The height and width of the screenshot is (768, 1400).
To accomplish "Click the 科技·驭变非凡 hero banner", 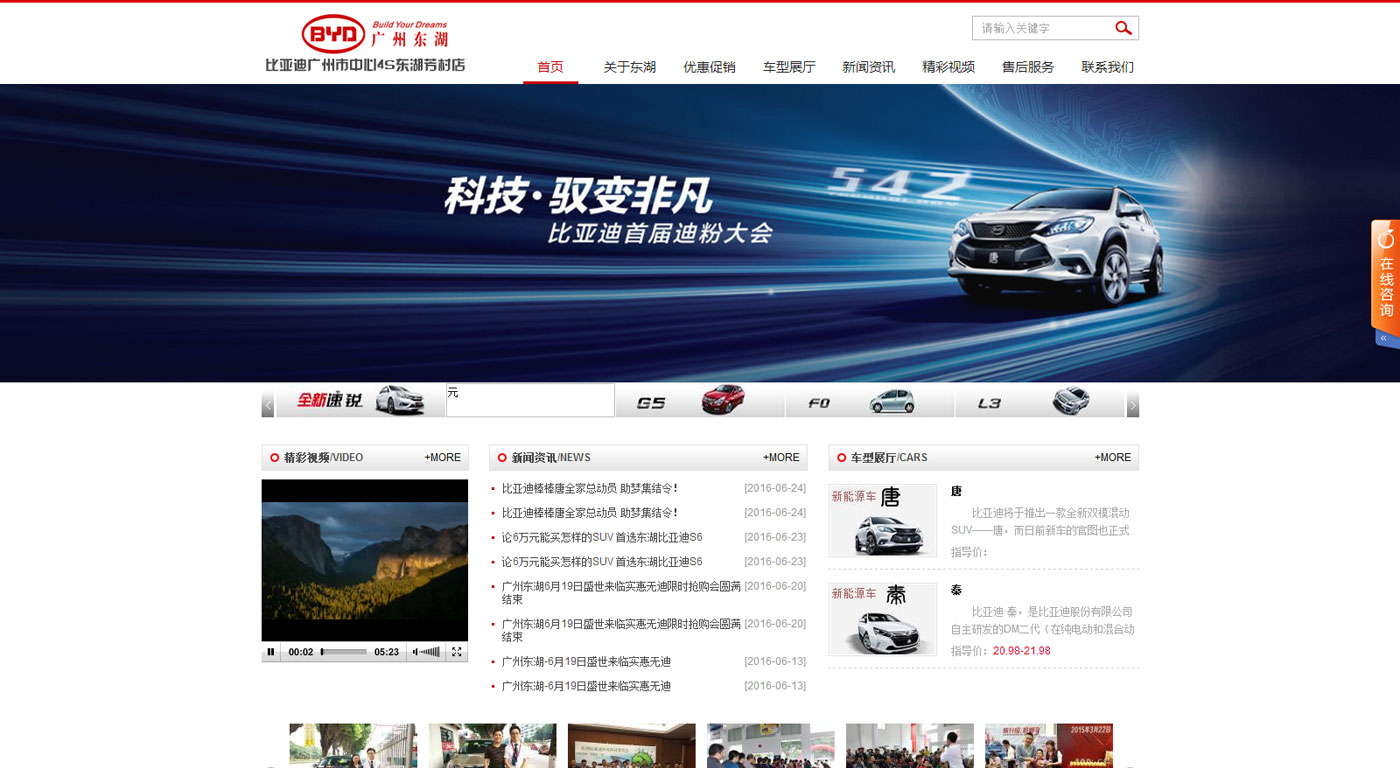I will coord(700,233).
